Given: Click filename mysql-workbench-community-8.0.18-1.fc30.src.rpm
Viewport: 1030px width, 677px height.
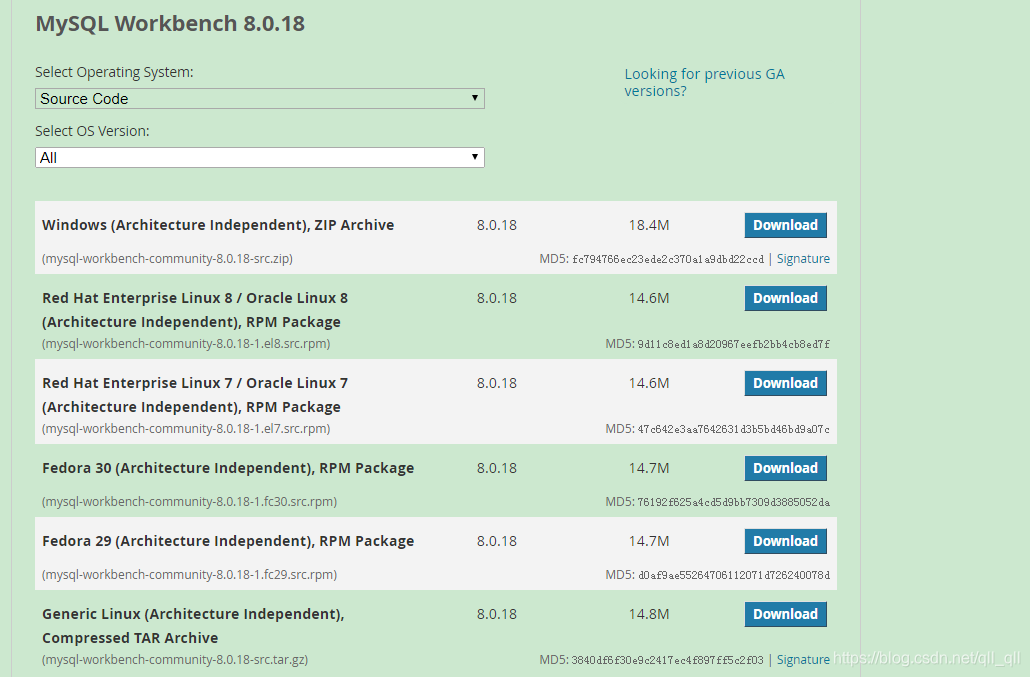Looking at the screenshot, I should [x=189, y=502].
